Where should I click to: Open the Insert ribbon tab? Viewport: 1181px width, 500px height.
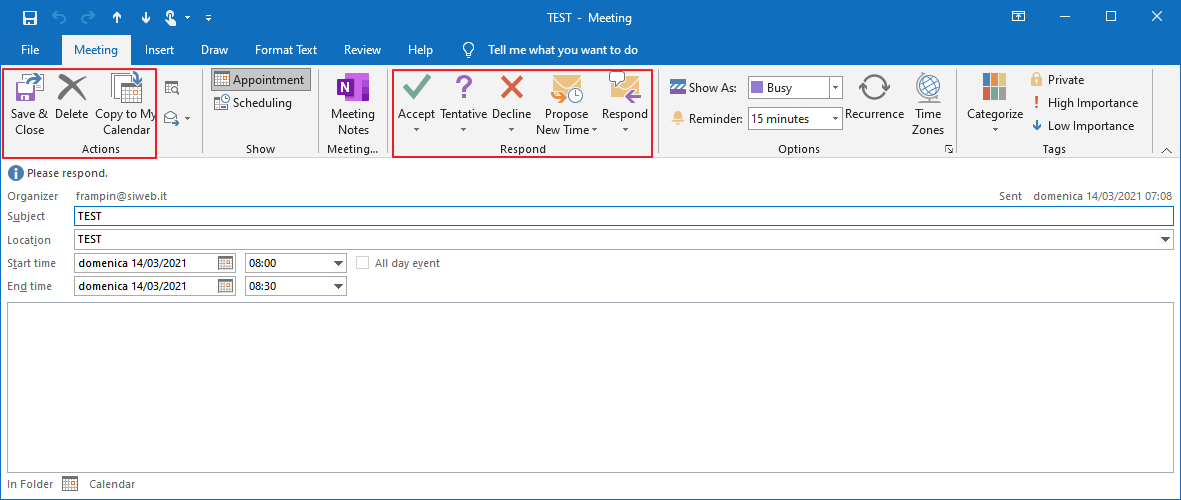(x=159, y=50)
